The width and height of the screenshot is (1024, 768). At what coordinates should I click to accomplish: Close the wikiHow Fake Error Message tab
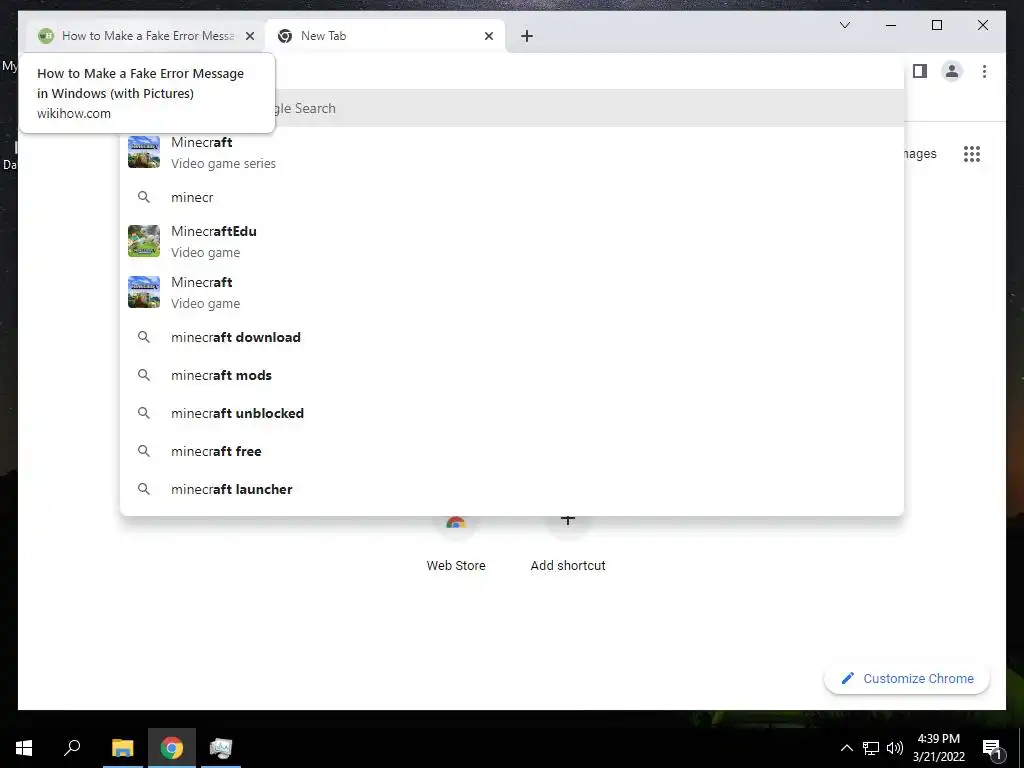(250, 36)
